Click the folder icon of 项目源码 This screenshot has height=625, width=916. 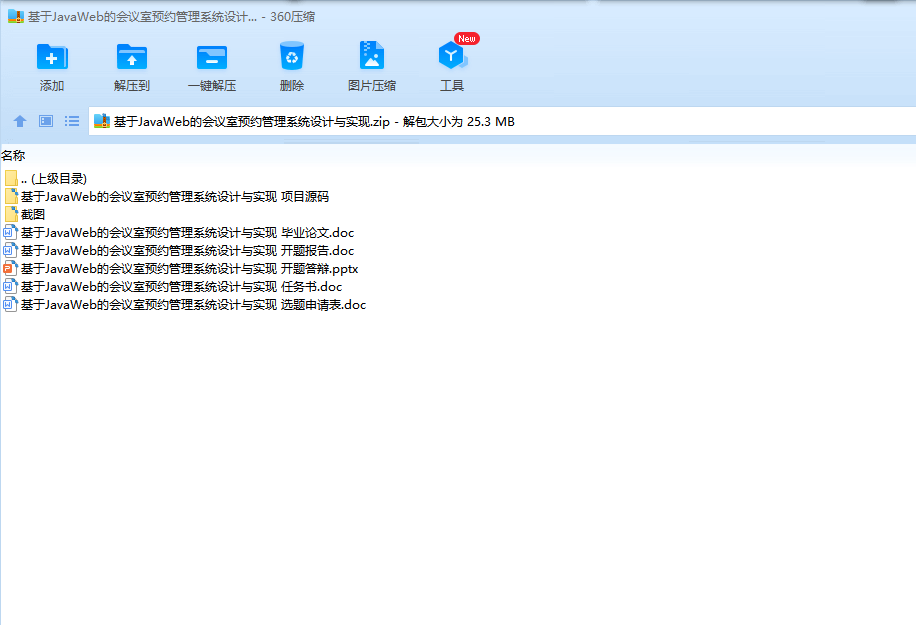pyautogui.click(x=11, y=196)
